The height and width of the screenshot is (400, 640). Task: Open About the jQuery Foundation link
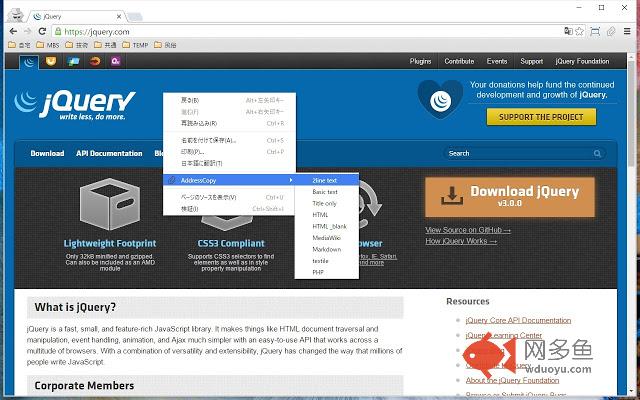[x=512, y=380]
